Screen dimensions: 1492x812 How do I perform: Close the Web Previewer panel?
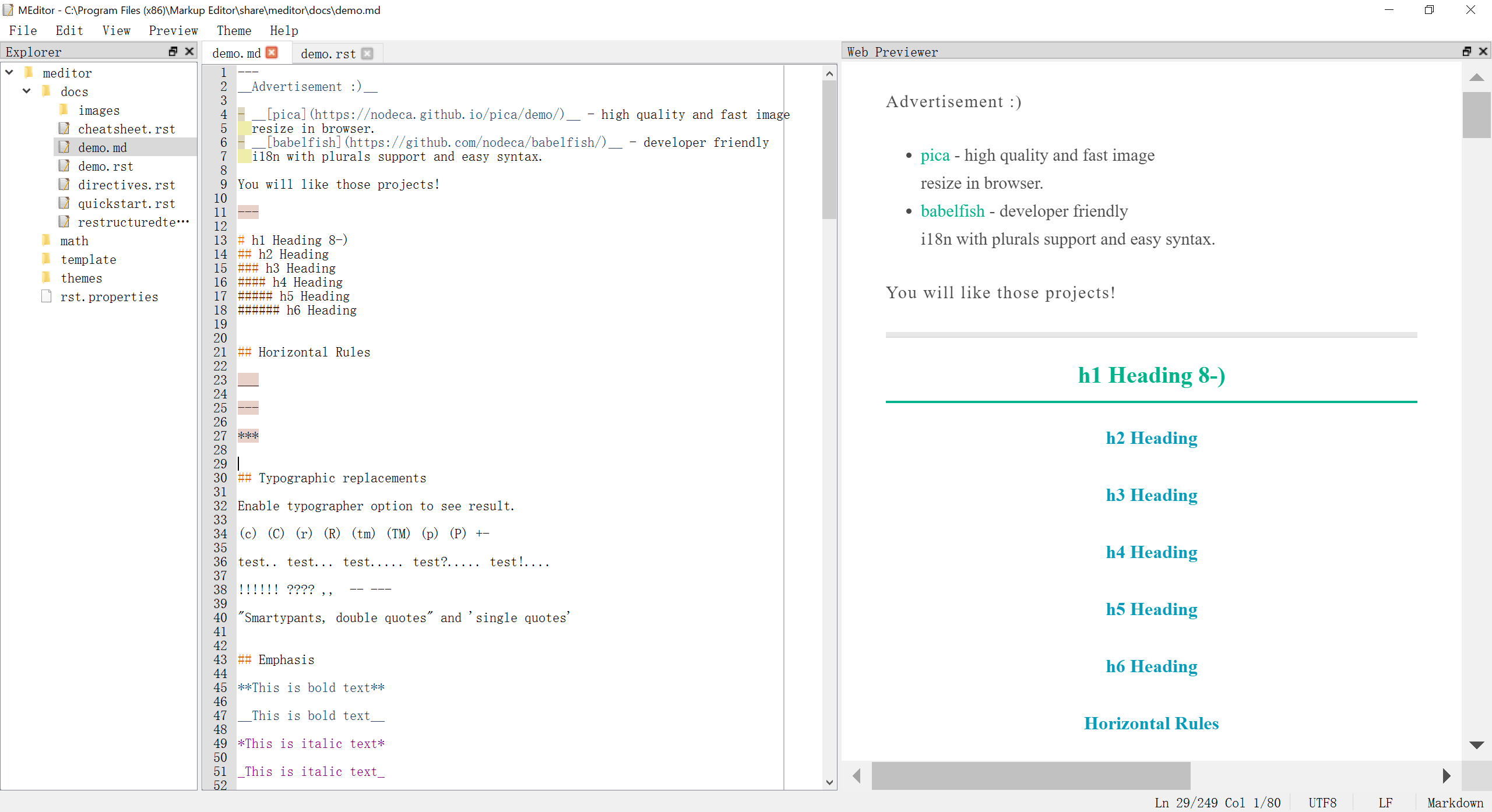pos(1483,51)
